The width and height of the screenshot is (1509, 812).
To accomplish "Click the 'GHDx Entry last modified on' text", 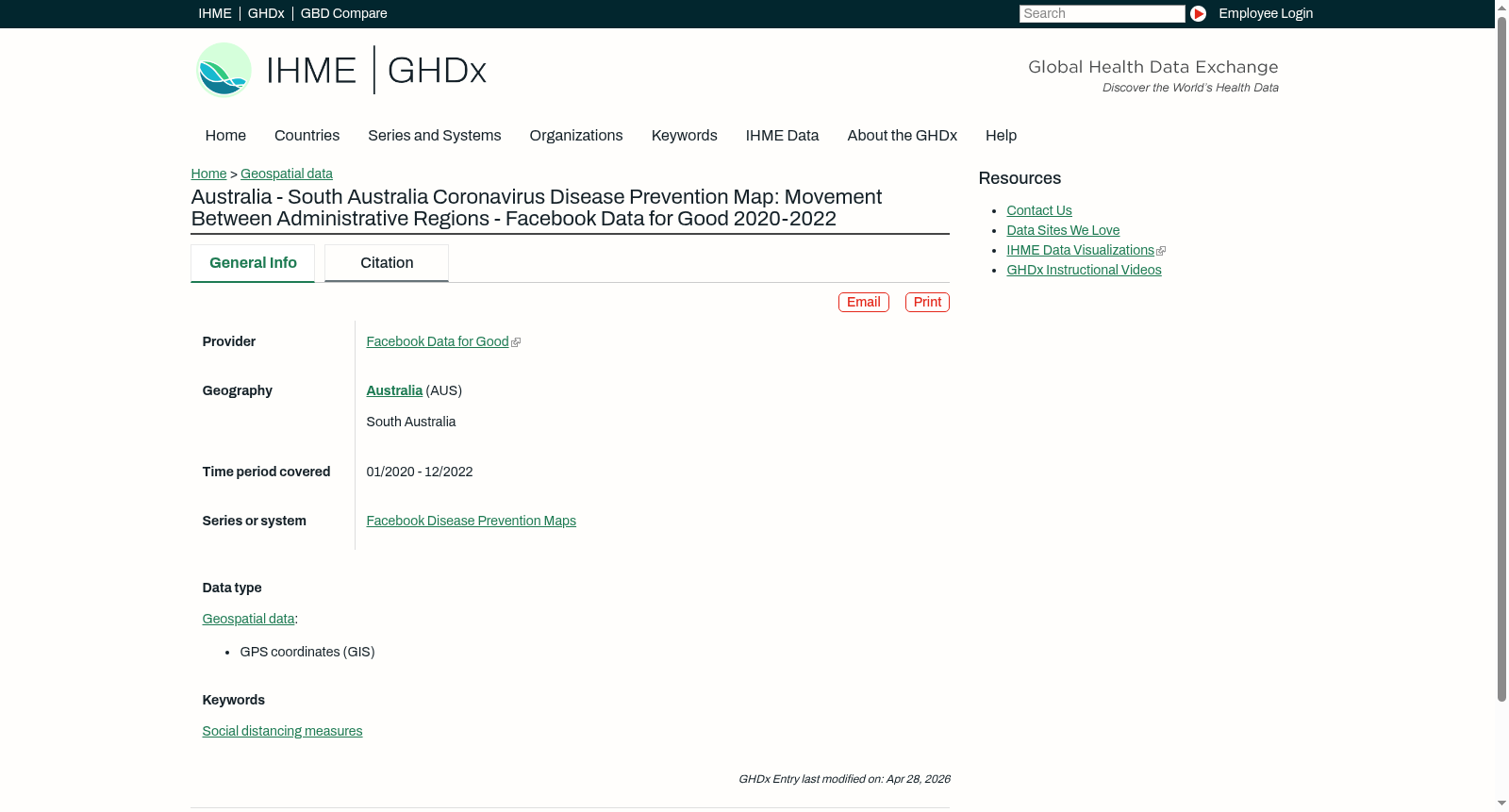I will pos(844,779).
